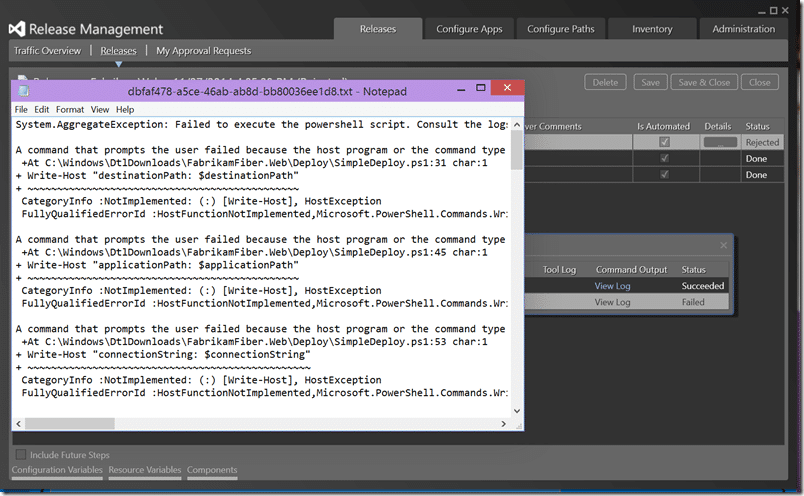
Task: Click the Succeeded status cell
Action: (702, 286)
